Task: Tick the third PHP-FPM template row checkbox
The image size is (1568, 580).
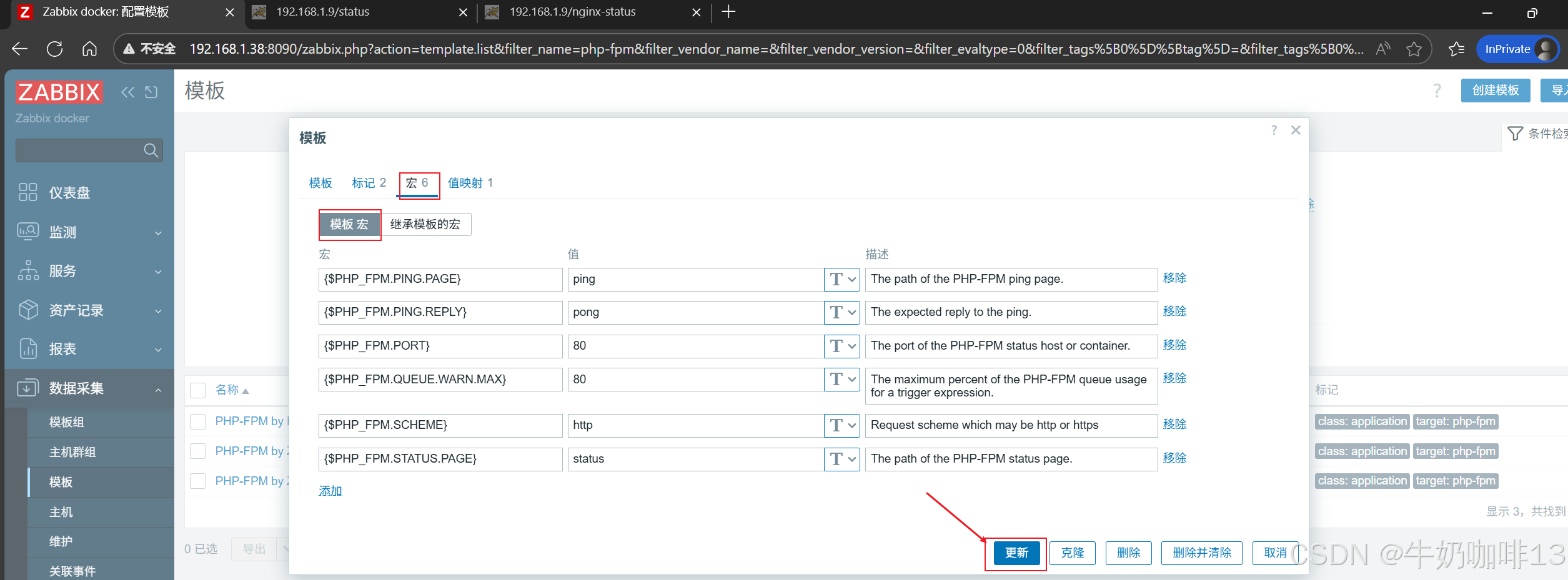Action: pos(198,481)
